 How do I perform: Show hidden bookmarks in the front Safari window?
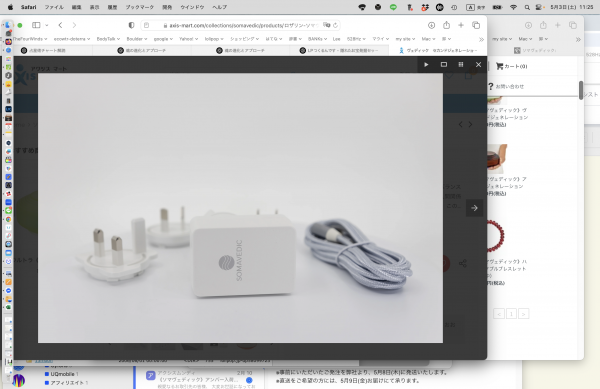(x=481, y=39)
